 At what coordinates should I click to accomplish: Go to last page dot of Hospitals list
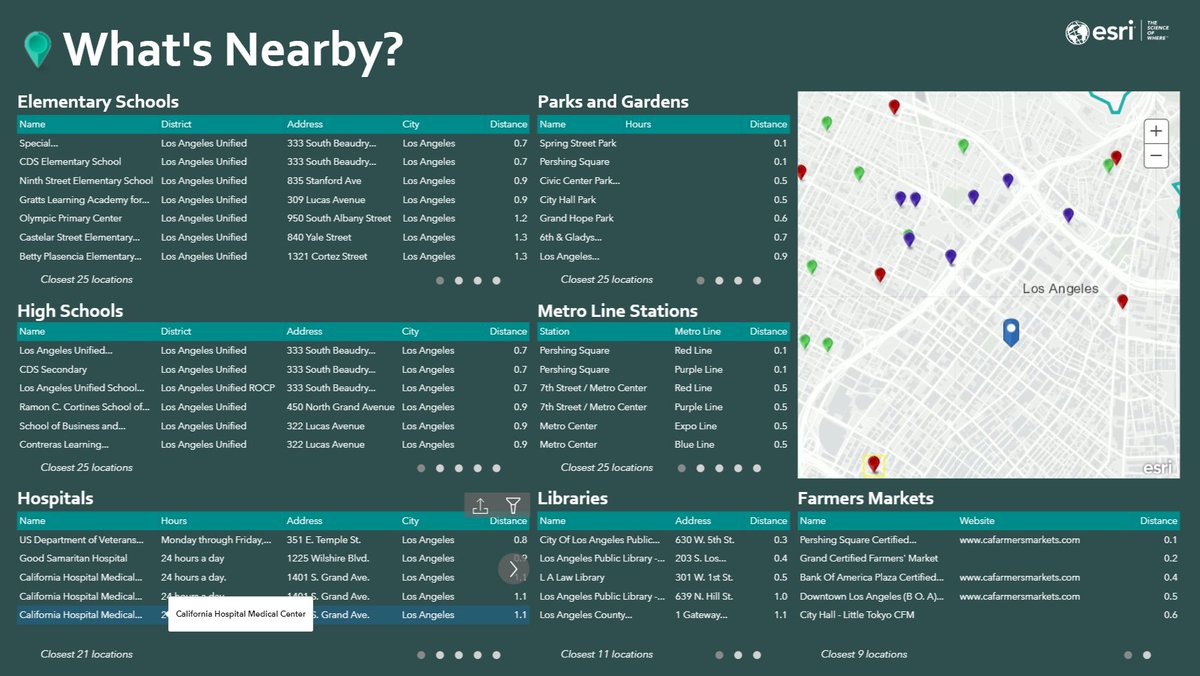coord(497,655)
